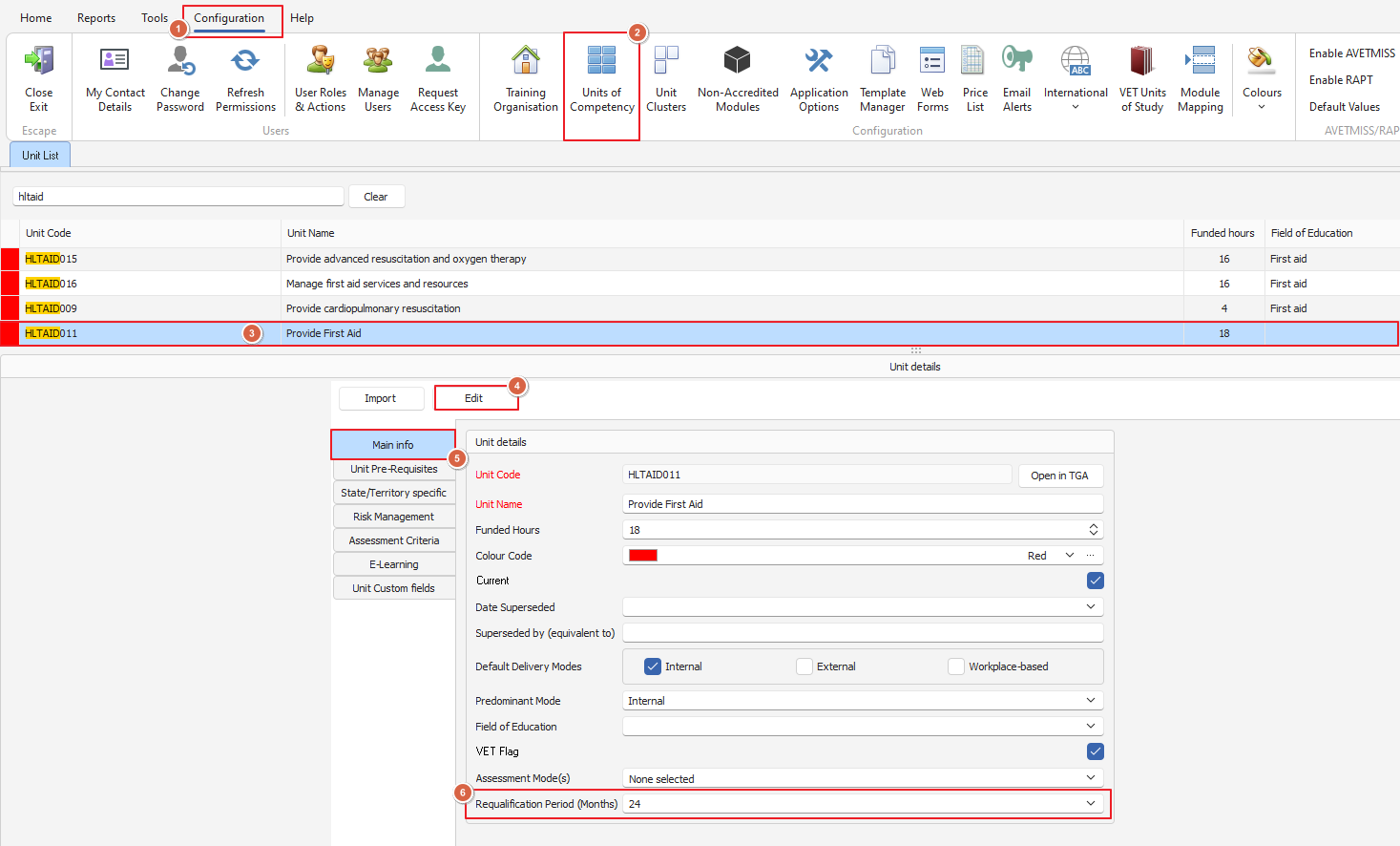Go to the Risk Management tab

(x=394, y=517)
